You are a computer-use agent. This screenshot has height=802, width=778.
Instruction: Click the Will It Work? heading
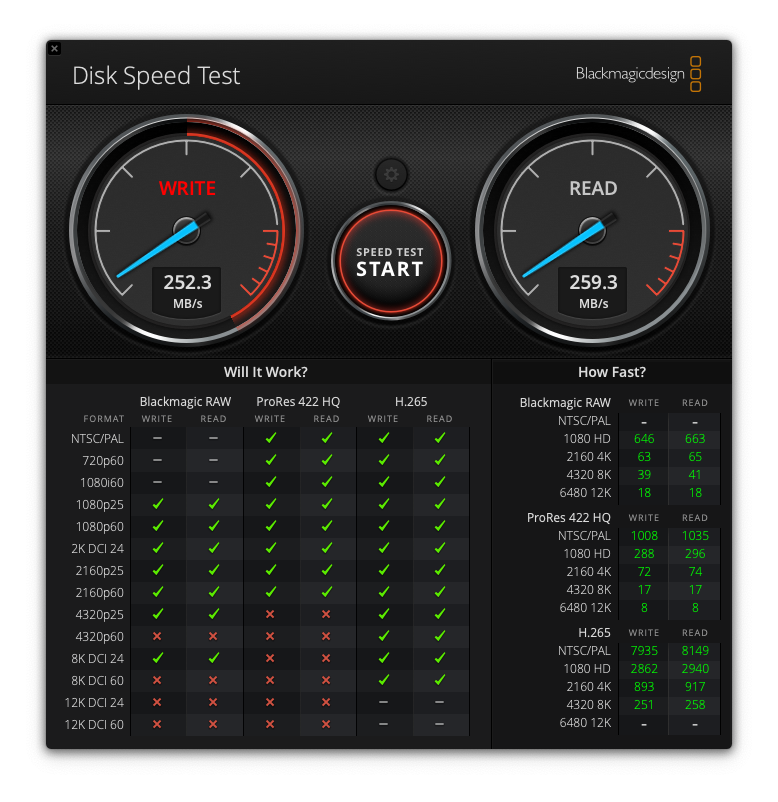pyautogui.click(x=265, y=372)
